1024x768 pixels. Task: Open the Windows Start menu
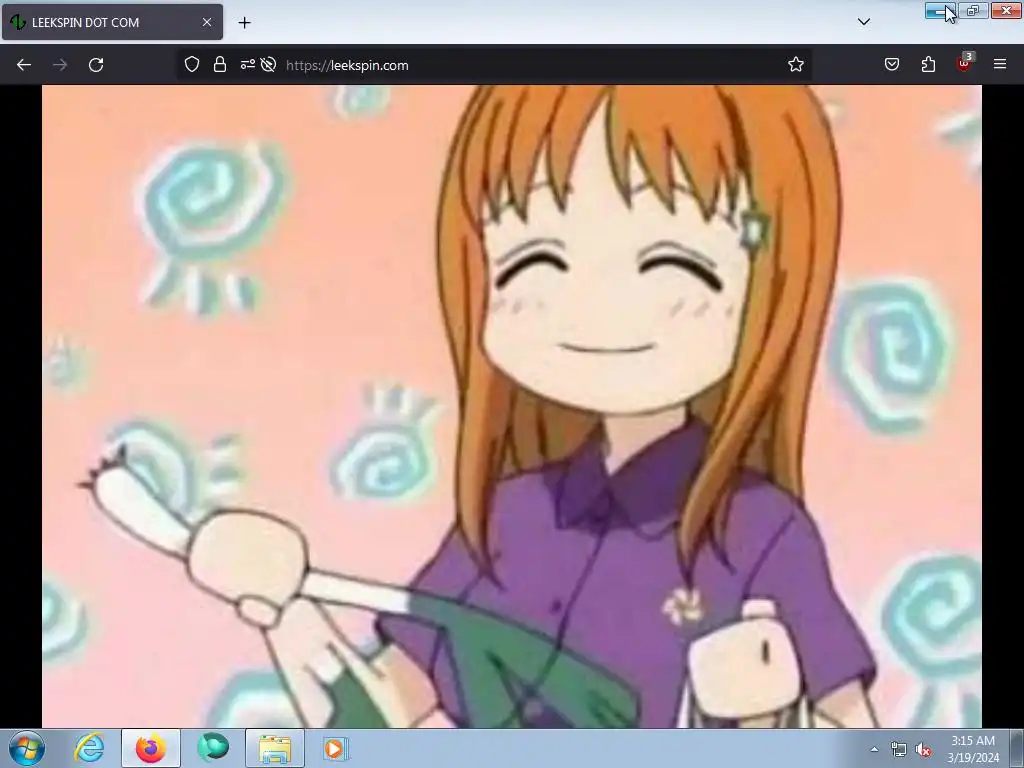[27, 748]
